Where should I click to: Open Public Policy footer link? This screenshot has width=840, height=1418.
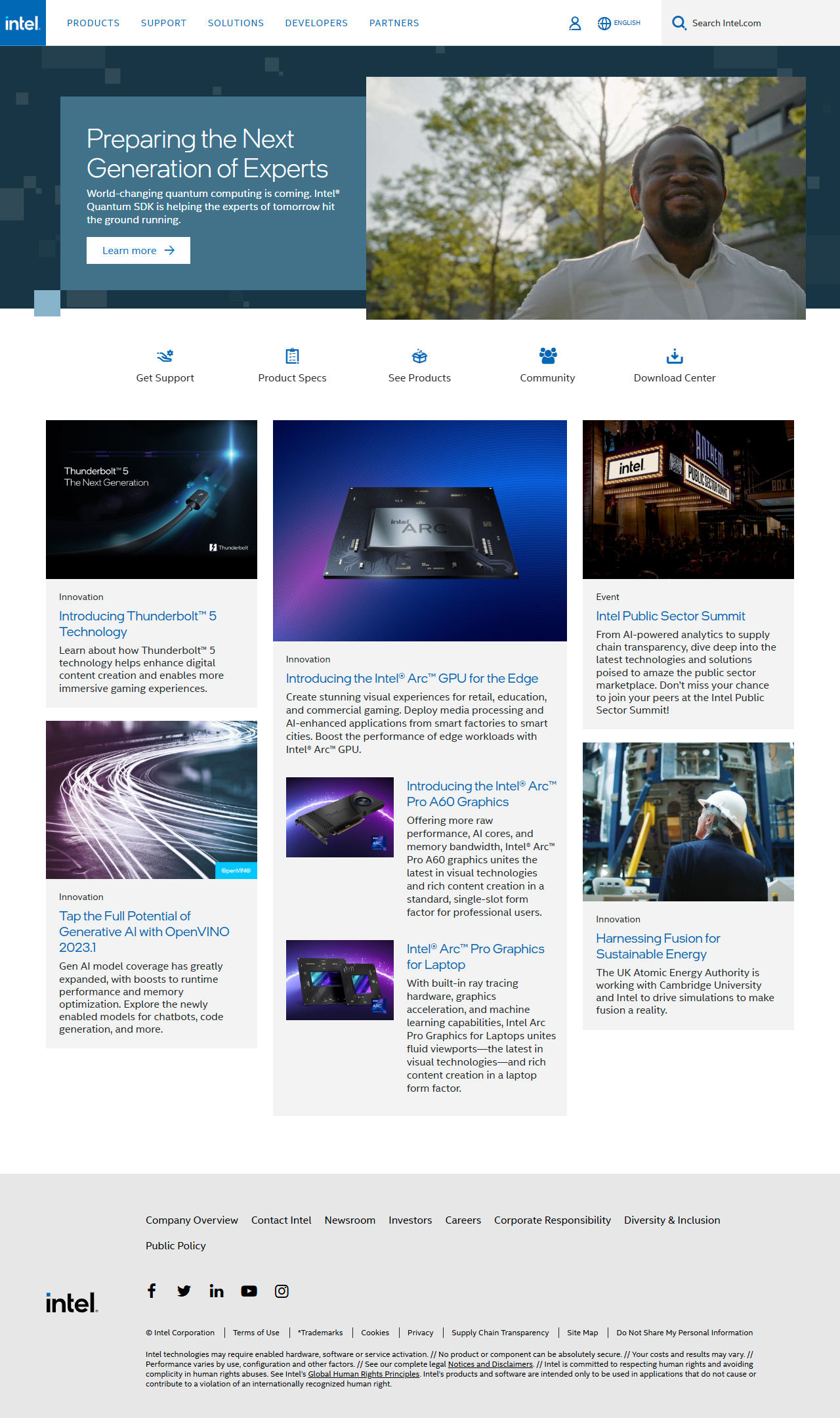click(176, 1245)
